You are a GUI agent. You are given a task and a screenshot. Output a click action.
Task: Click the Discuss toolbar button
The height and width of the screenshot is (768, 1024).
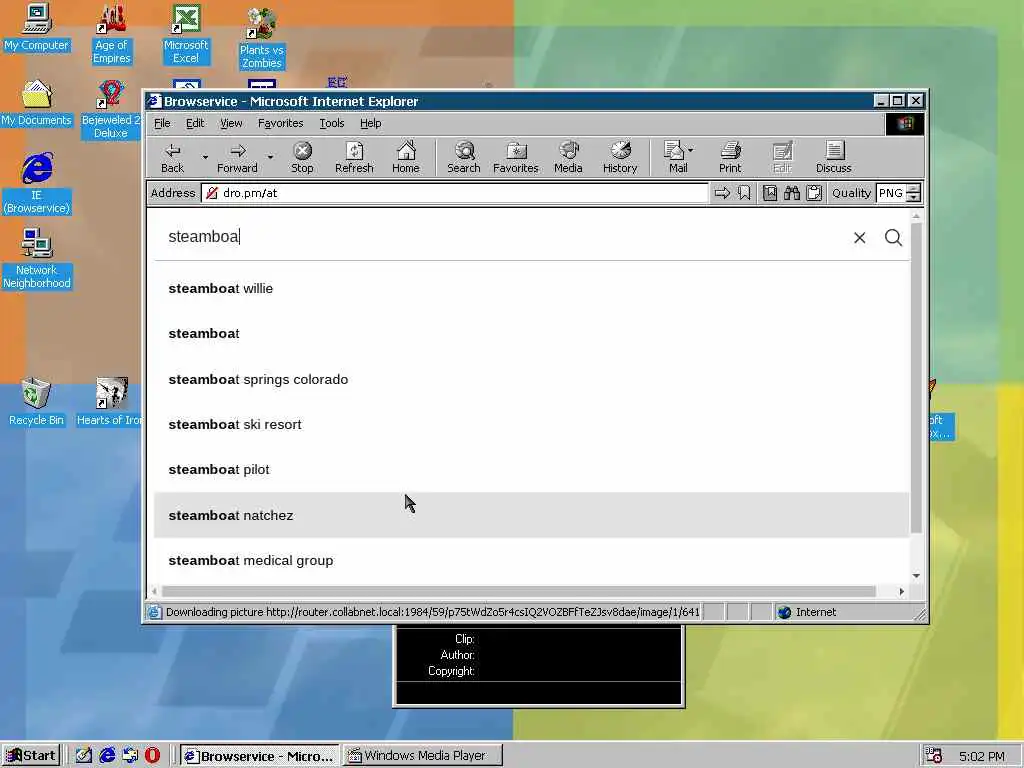(x=833, y=157)
